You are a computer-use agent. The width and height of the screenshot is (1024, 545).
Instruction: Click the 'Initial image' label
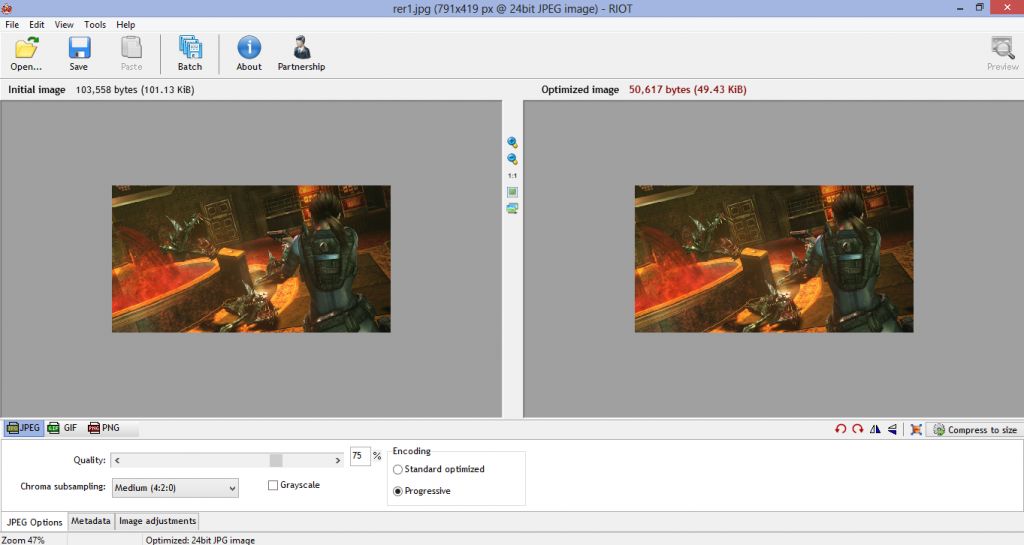pyautogui.click(x=37, y=89)
